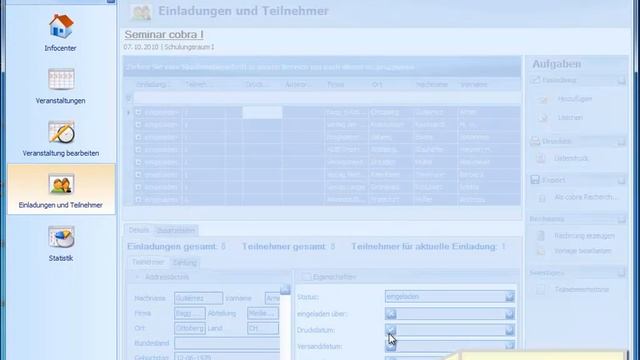Collapse the Adressdaten group header
The image size is (640, 360).
(x=137, y=277)
